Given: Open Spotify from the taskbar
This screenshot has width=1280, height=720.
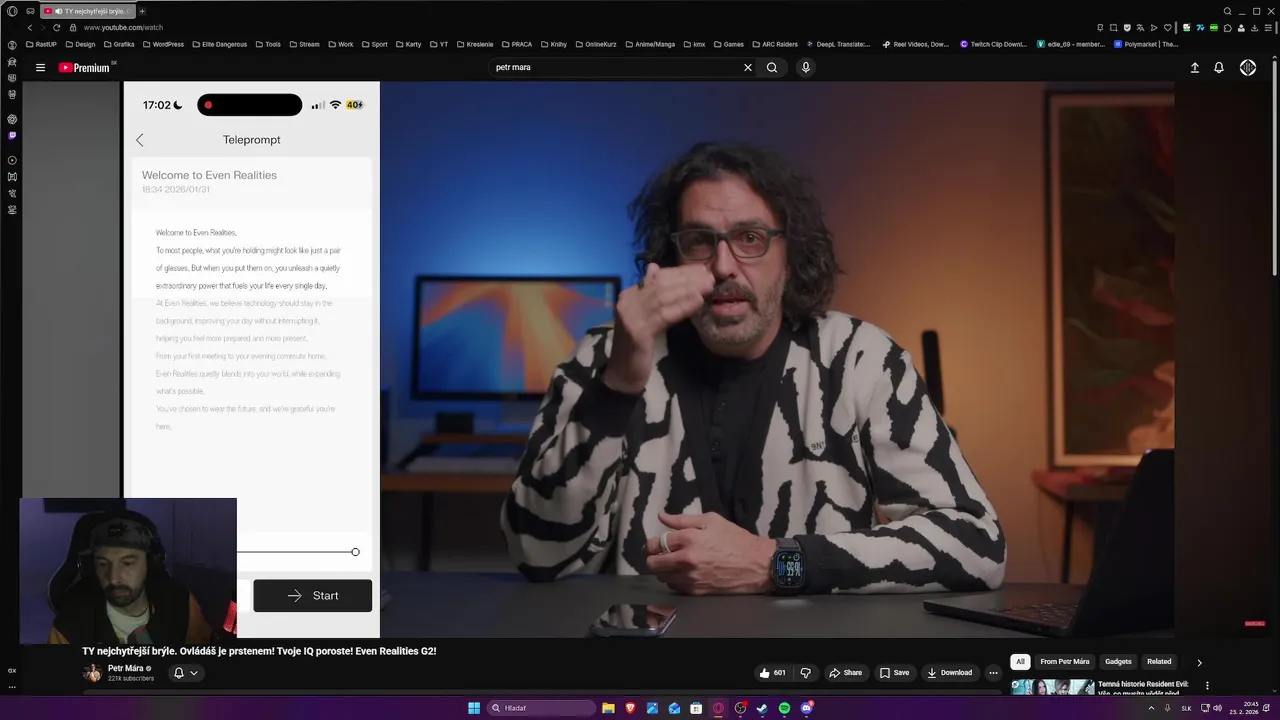Looking at the screenshot, I should pyautogui.click(x=784, y=708).
